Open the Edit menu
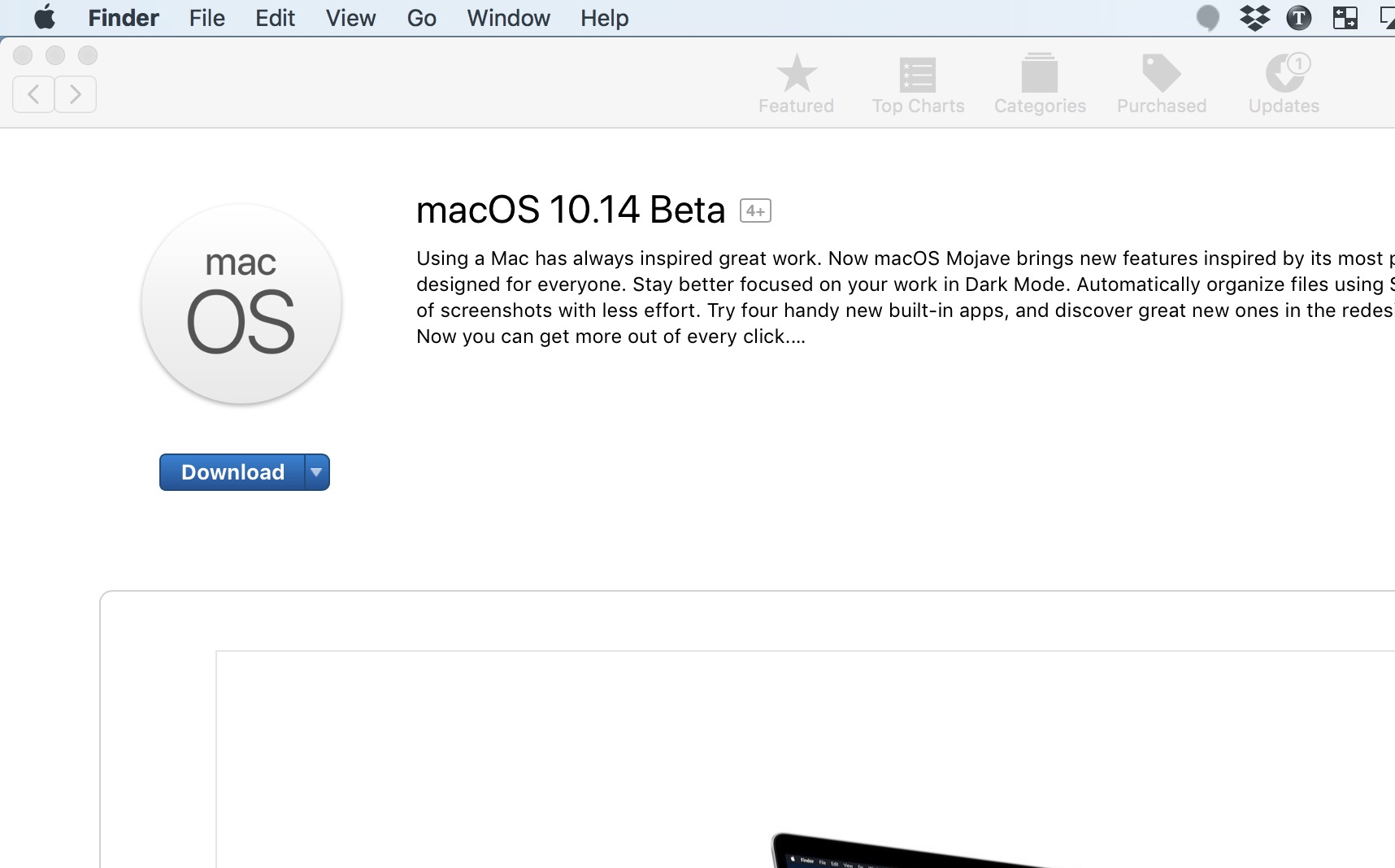This screenshot has height=868, width=1395. click(x=275, y=18)
